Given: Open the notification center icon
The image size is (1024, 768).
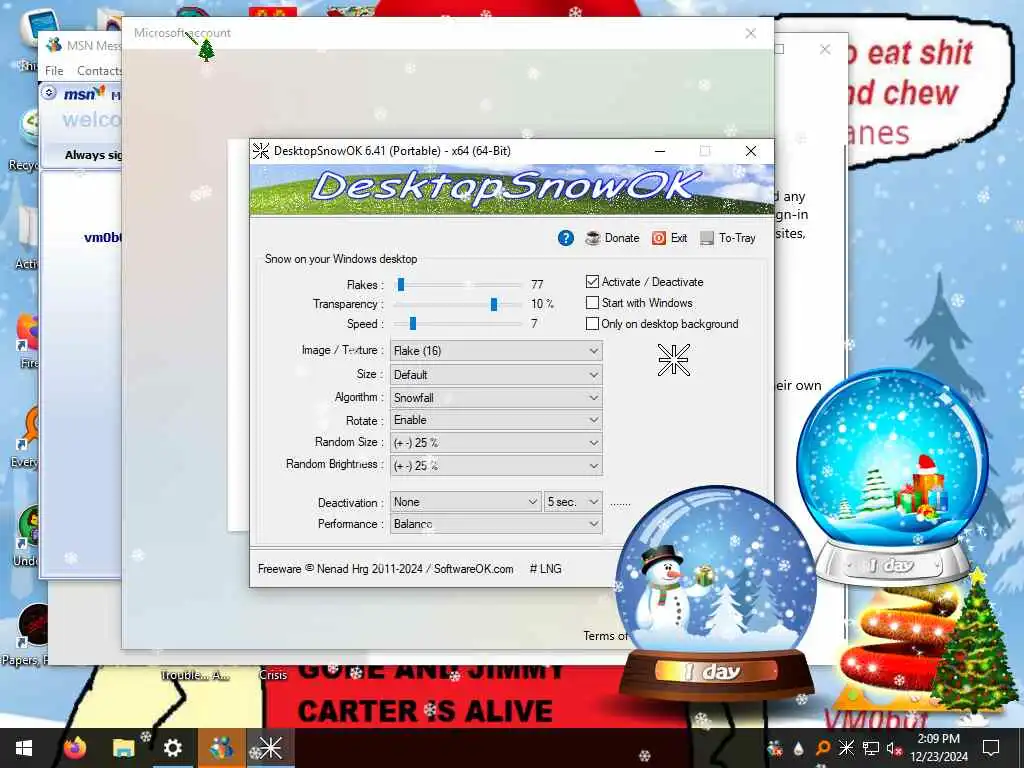Looking at the screenshot, I should 991,748.
